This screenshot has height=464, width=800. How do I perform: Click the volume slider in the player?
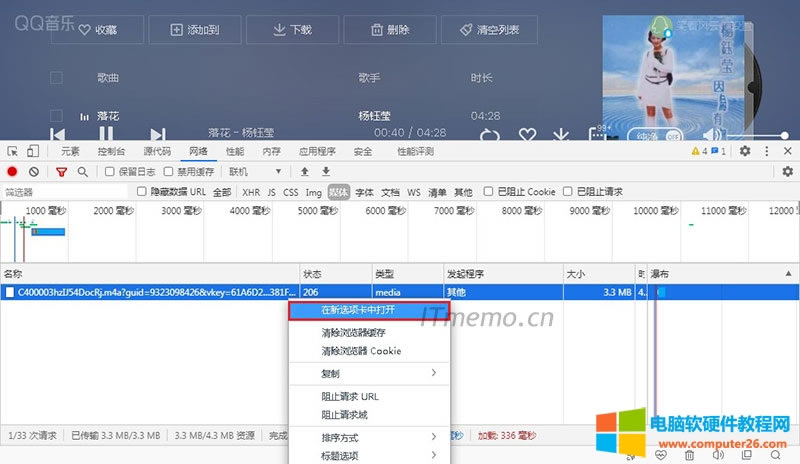tap(760, 135)
